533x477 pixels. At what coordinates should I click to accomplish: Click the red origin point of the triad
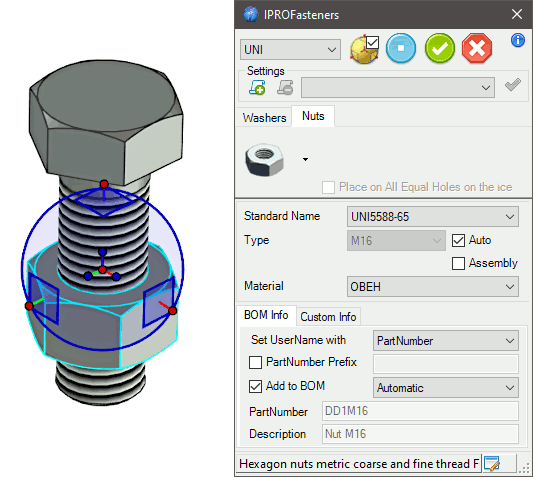tap(102, 270)
